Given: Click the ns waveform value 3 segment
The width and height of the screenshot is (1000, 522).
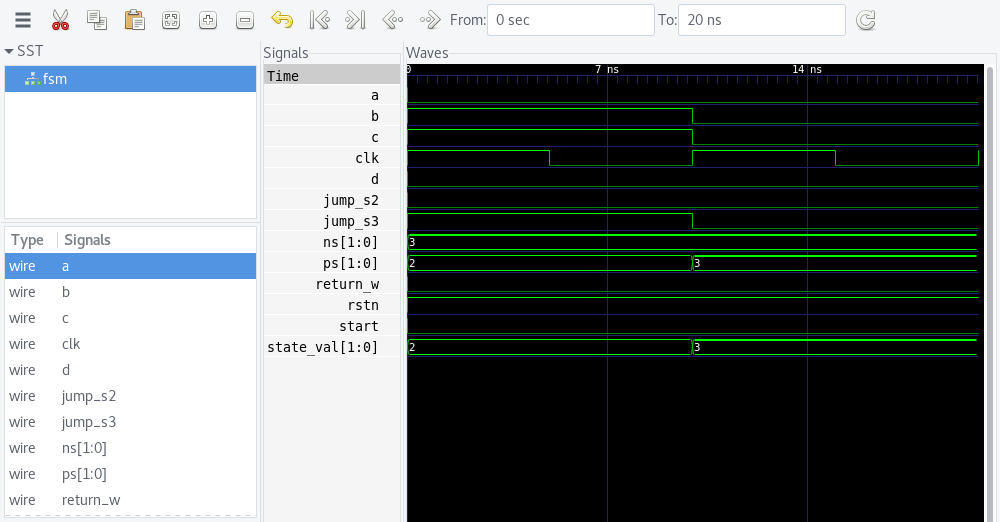Looking at the screenshot, I should [692, 242].
